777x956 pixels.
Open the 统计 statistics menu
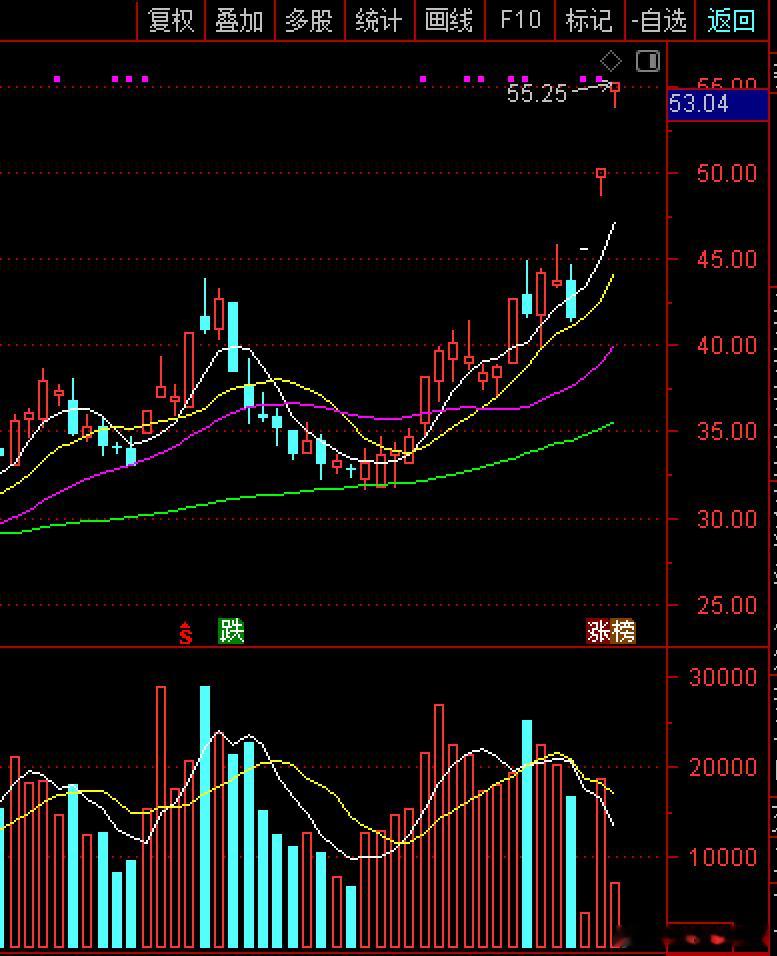379,21
